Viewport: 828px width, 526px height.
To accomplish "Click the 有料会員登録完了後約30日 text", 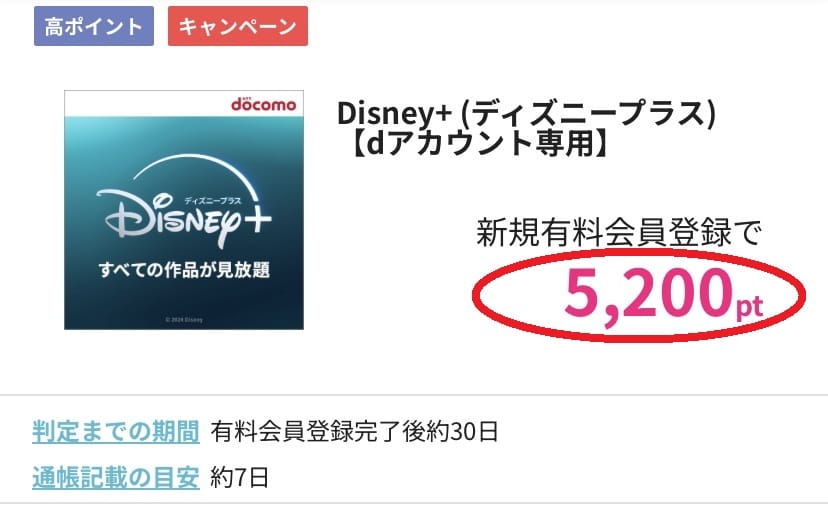I will (x=354, y=432).
